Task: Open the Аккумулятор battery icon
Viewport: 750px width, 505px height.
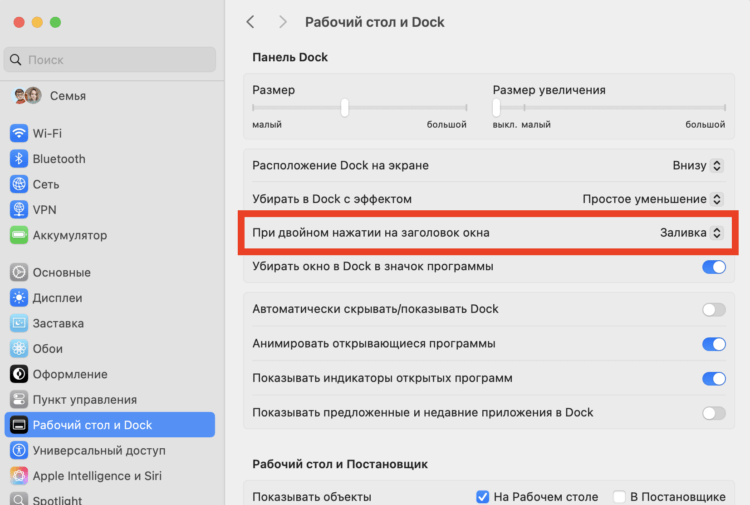Action: click(x=19, y=235)
